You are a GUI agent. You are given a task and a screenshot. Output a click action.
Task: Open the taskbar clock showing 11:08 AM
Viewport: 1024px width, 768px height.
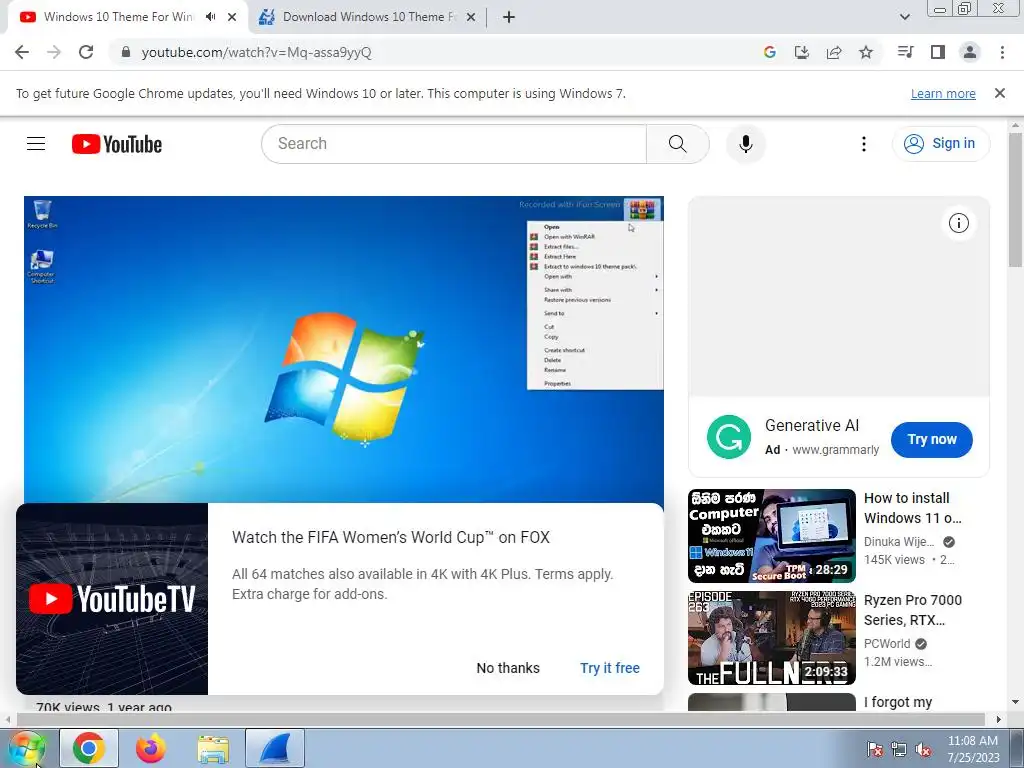click(x=973, y=749)
